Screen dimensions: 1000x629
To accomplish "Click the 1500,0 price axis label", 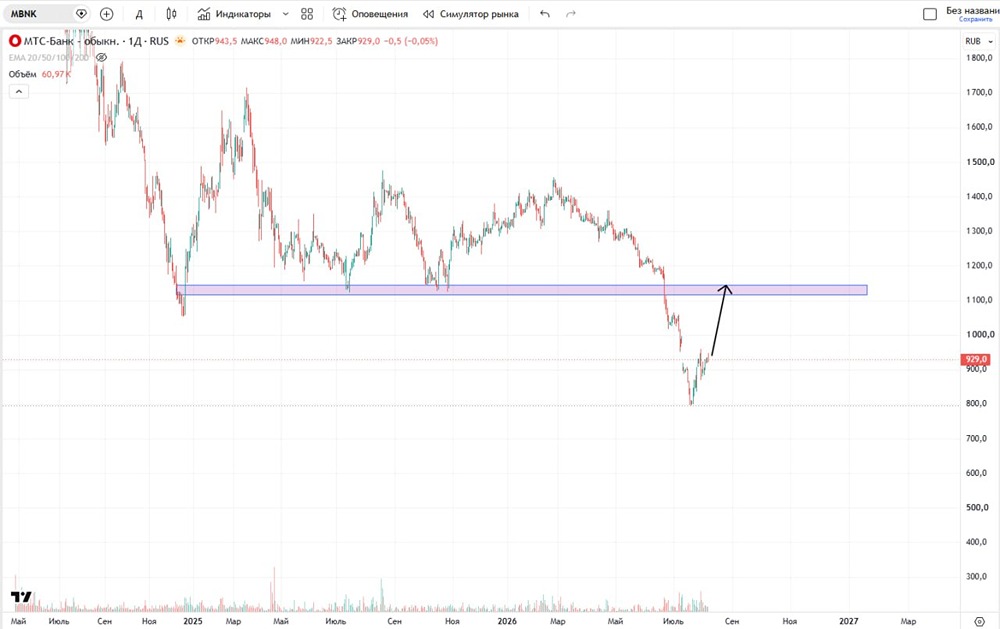I will point(979,162).
